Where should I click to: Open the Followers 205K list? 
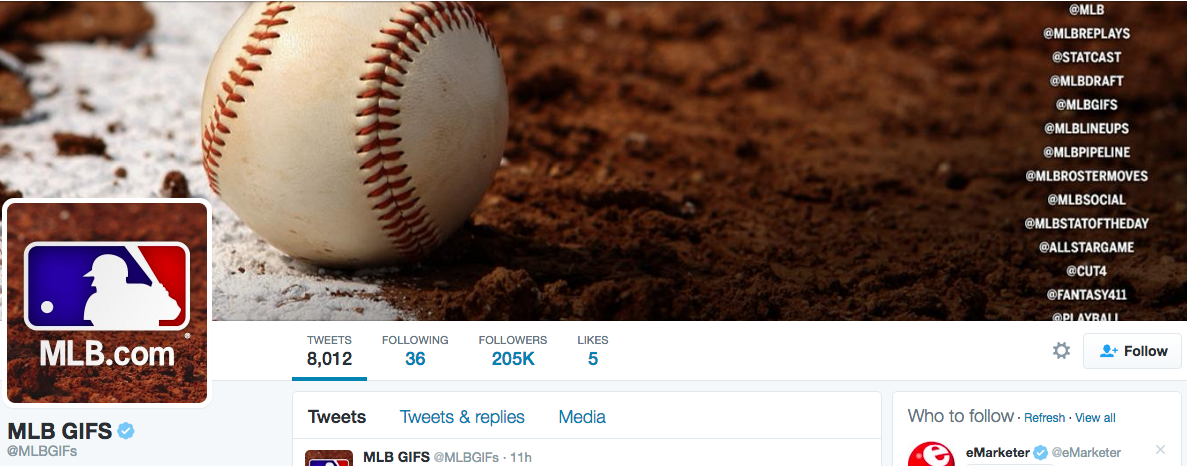[x=512, y=351]
